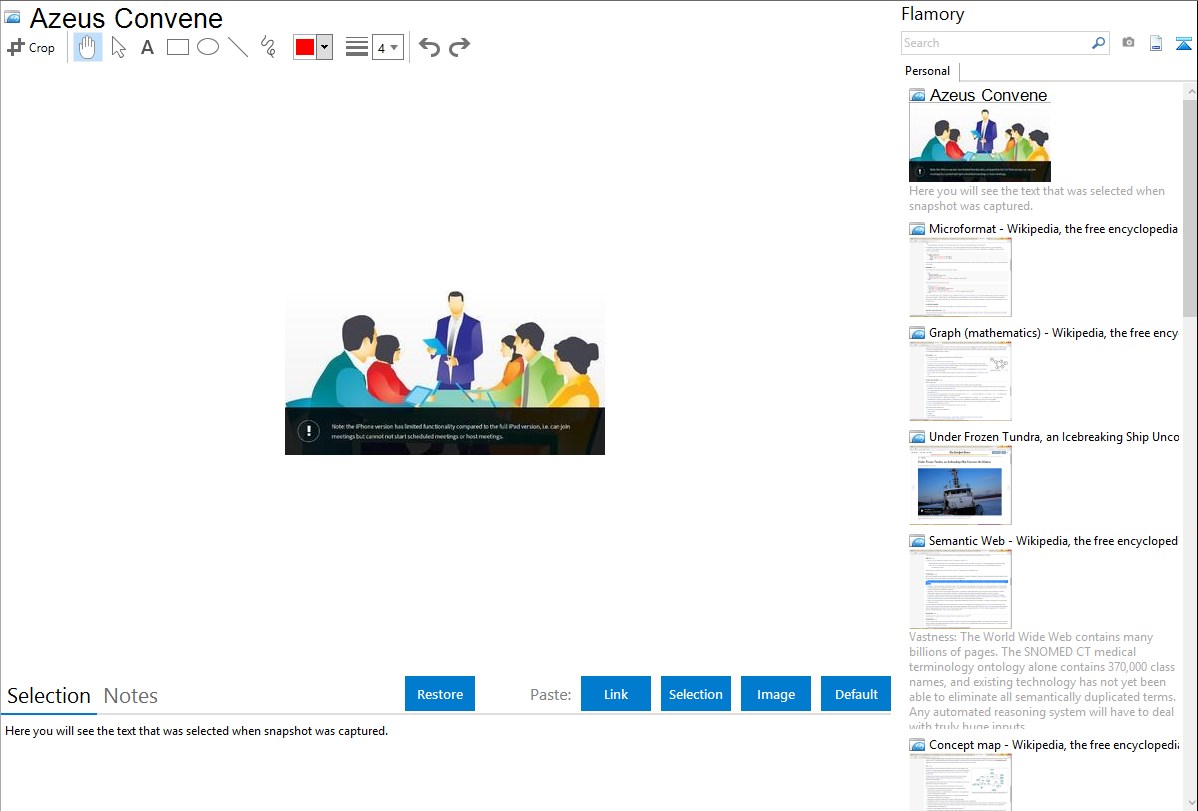Click the Flamory search field

point(996,43)
